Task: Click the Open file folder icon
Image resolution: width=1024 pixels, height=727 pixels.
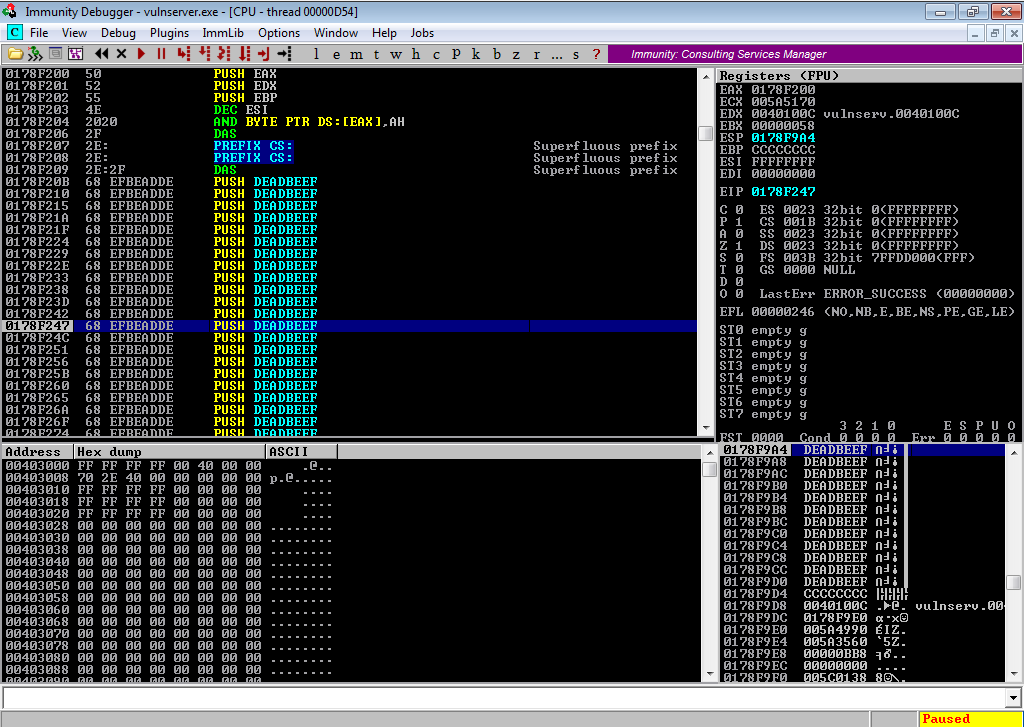Action: point(14,54)
